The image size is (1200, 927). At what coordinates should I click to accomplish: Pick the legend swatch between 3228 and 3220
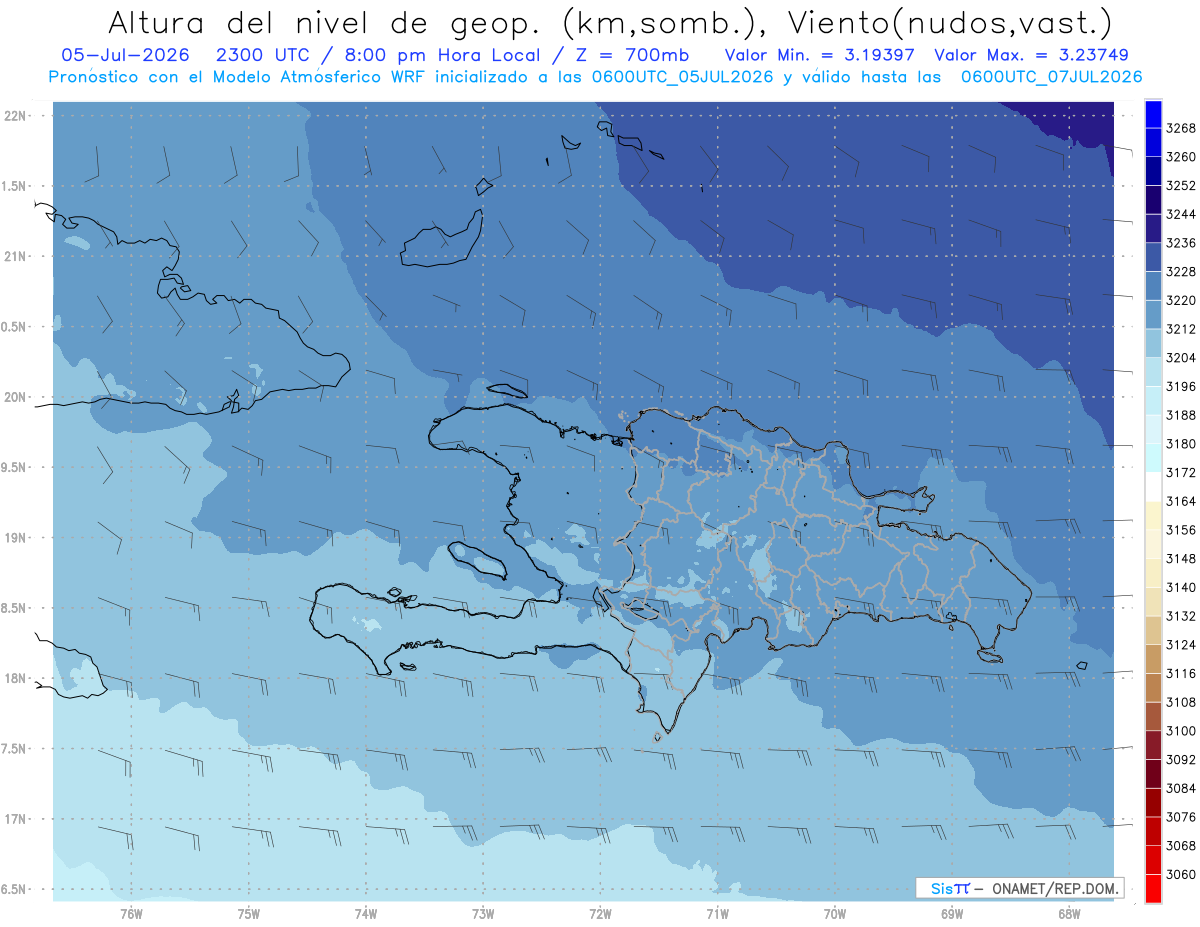1152,286
